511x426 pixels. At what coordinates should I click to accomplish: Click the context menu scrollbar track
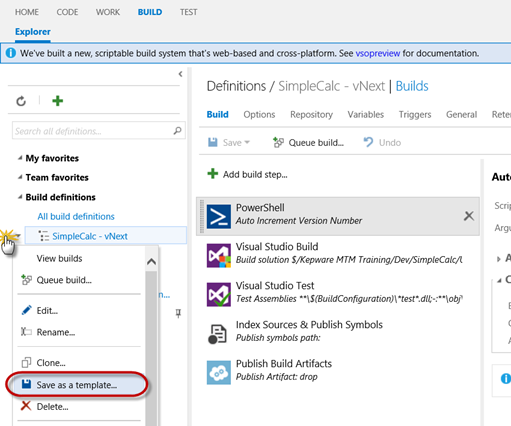click(x=151, y=348)
